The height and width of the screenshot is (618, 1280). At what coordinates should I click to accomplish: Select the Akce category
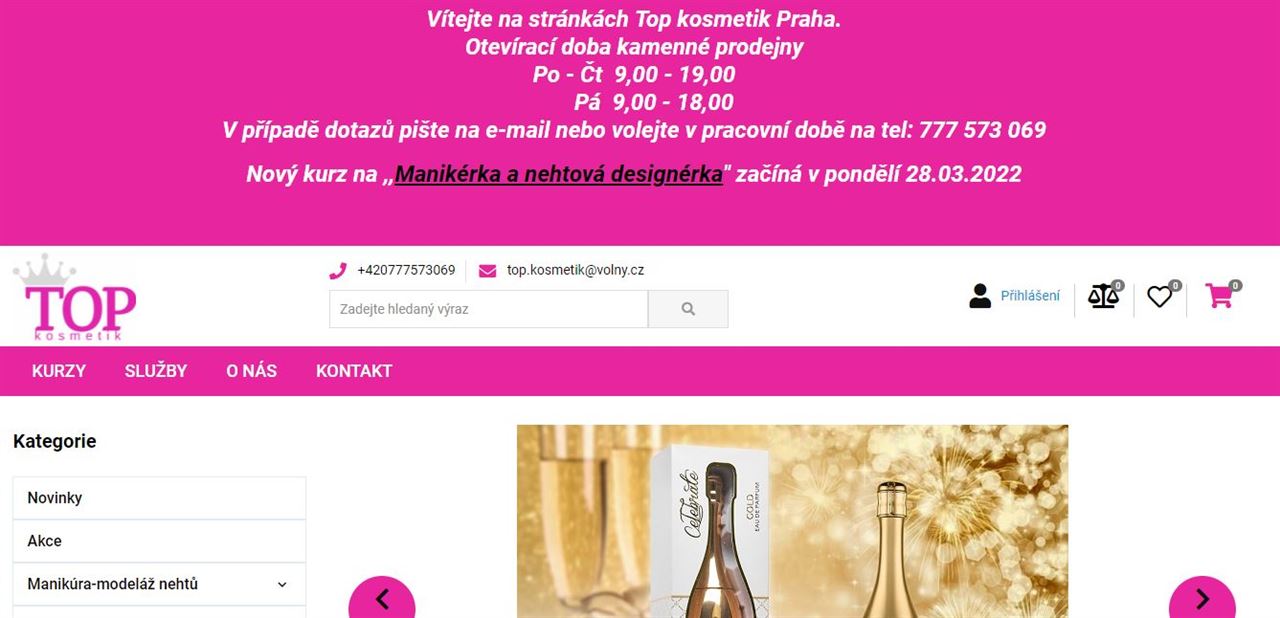click(x=159, y=541)
